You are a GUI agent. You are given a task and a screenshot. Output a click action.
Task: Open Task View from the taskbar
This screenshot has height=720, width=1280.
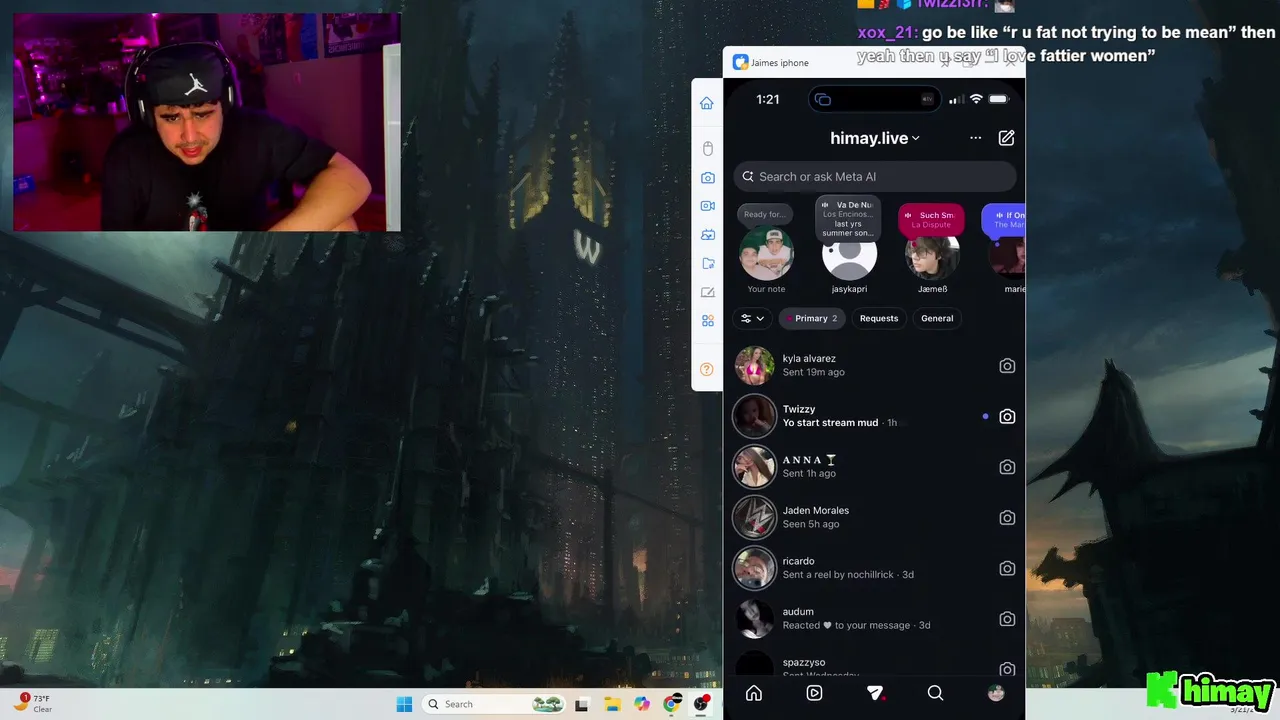tap(582, 704)
